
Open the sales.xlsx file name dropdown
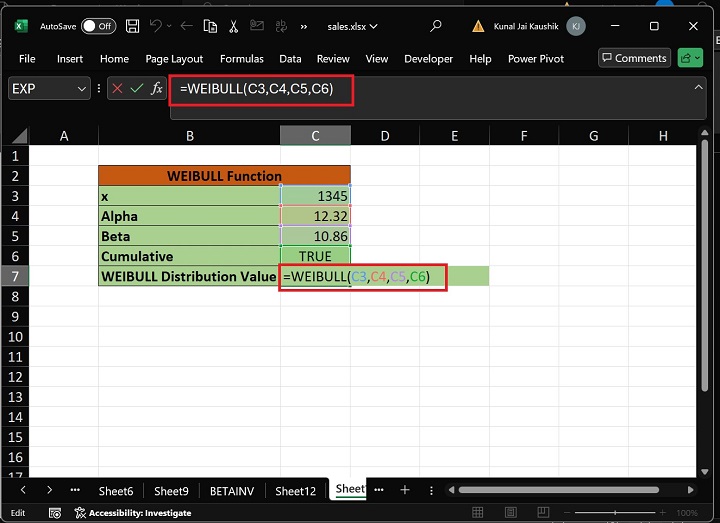(352, 27)
